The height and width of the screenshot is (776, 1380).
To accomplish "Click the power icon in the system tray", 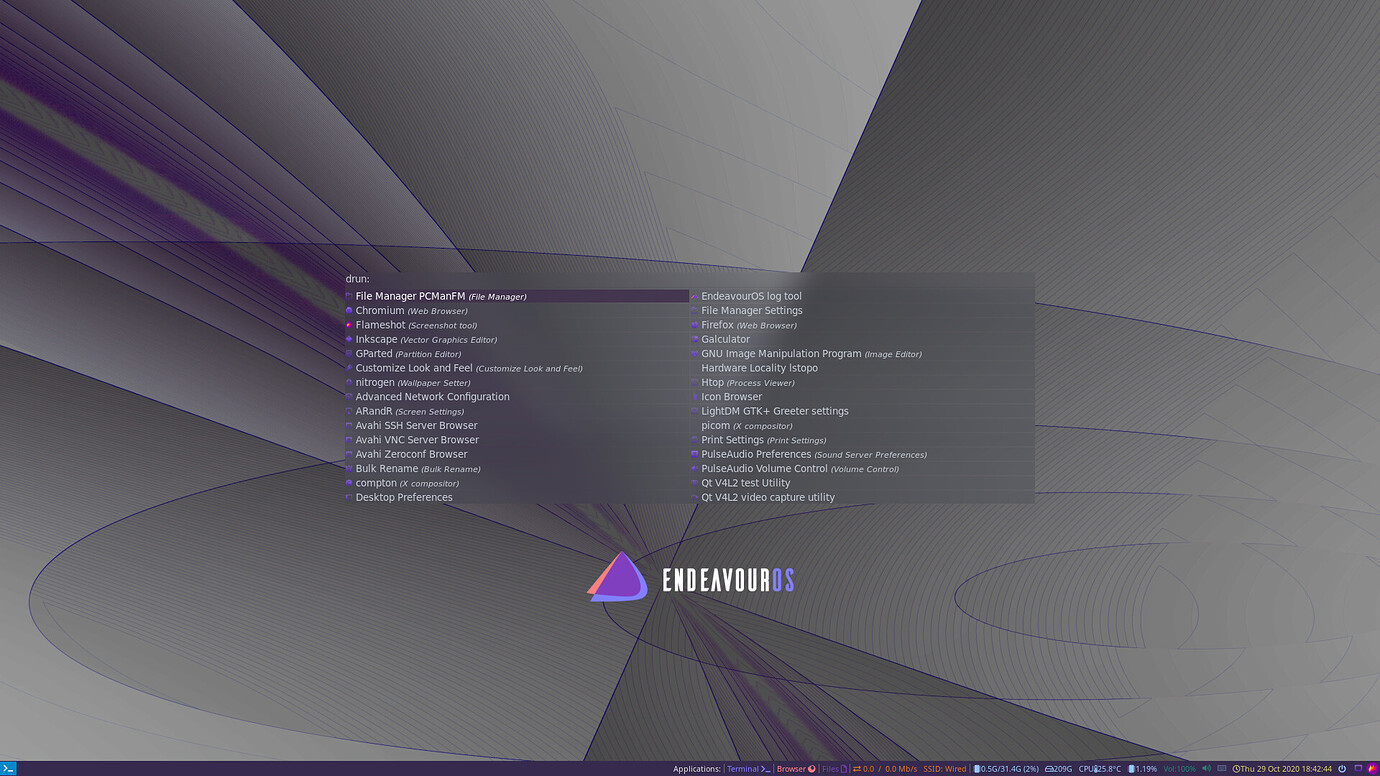I will 1342,769.
